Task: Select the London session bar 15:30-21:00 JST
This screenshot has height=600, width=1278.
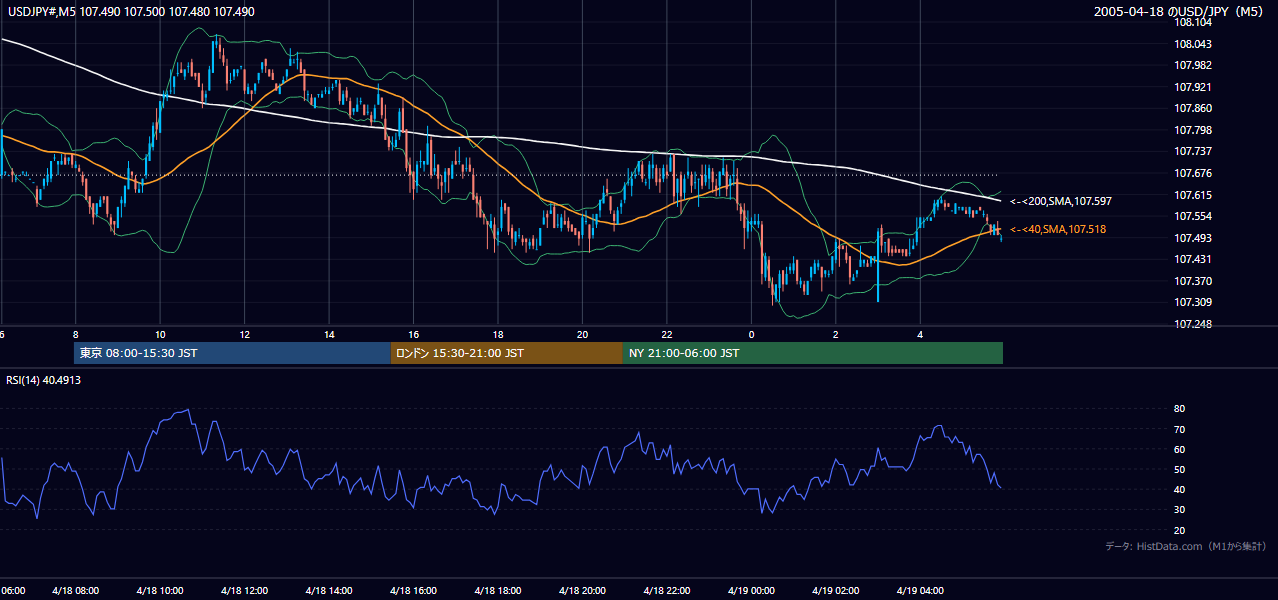Action: 507,353
